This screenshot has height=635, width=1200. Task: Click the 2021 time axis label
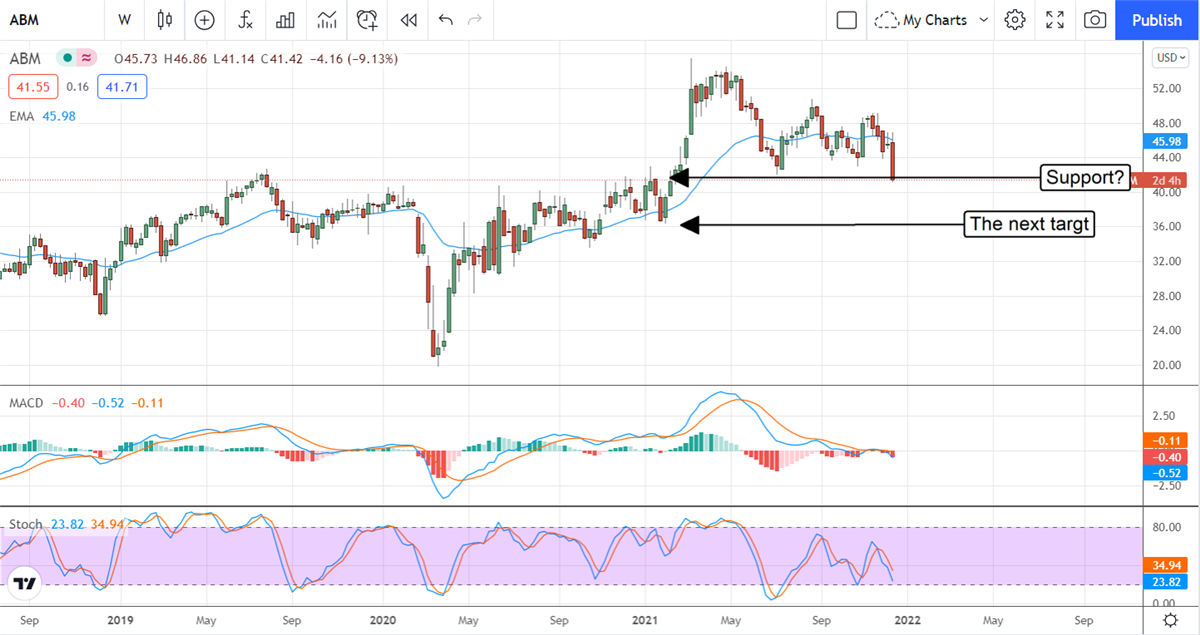(645, 620)
